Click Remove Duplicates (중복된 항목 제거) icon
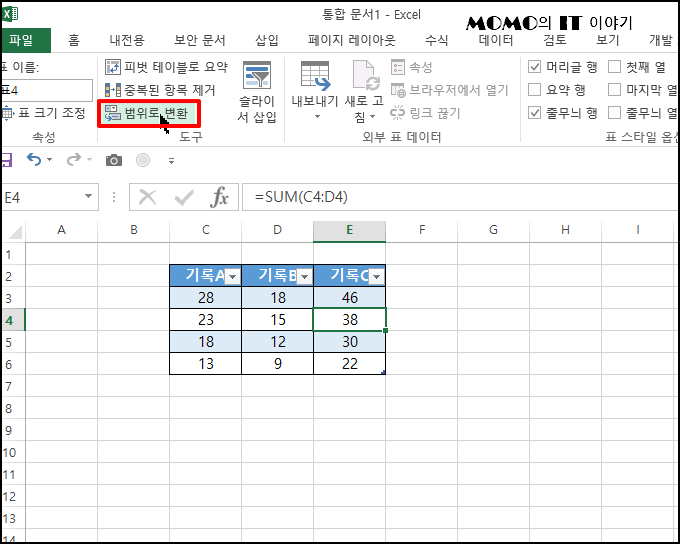The width and height of the screenshot is (680, 544). pyautogui.click(x=113, y=90)
